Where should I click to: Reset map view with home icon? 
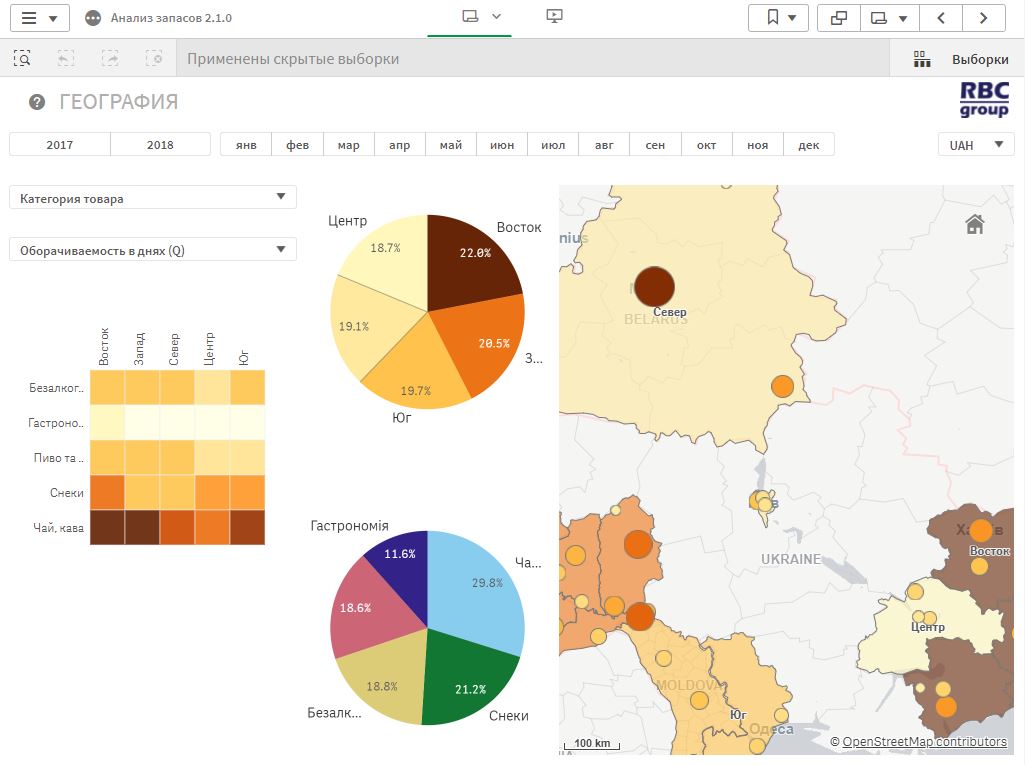[x=975, y=224]
